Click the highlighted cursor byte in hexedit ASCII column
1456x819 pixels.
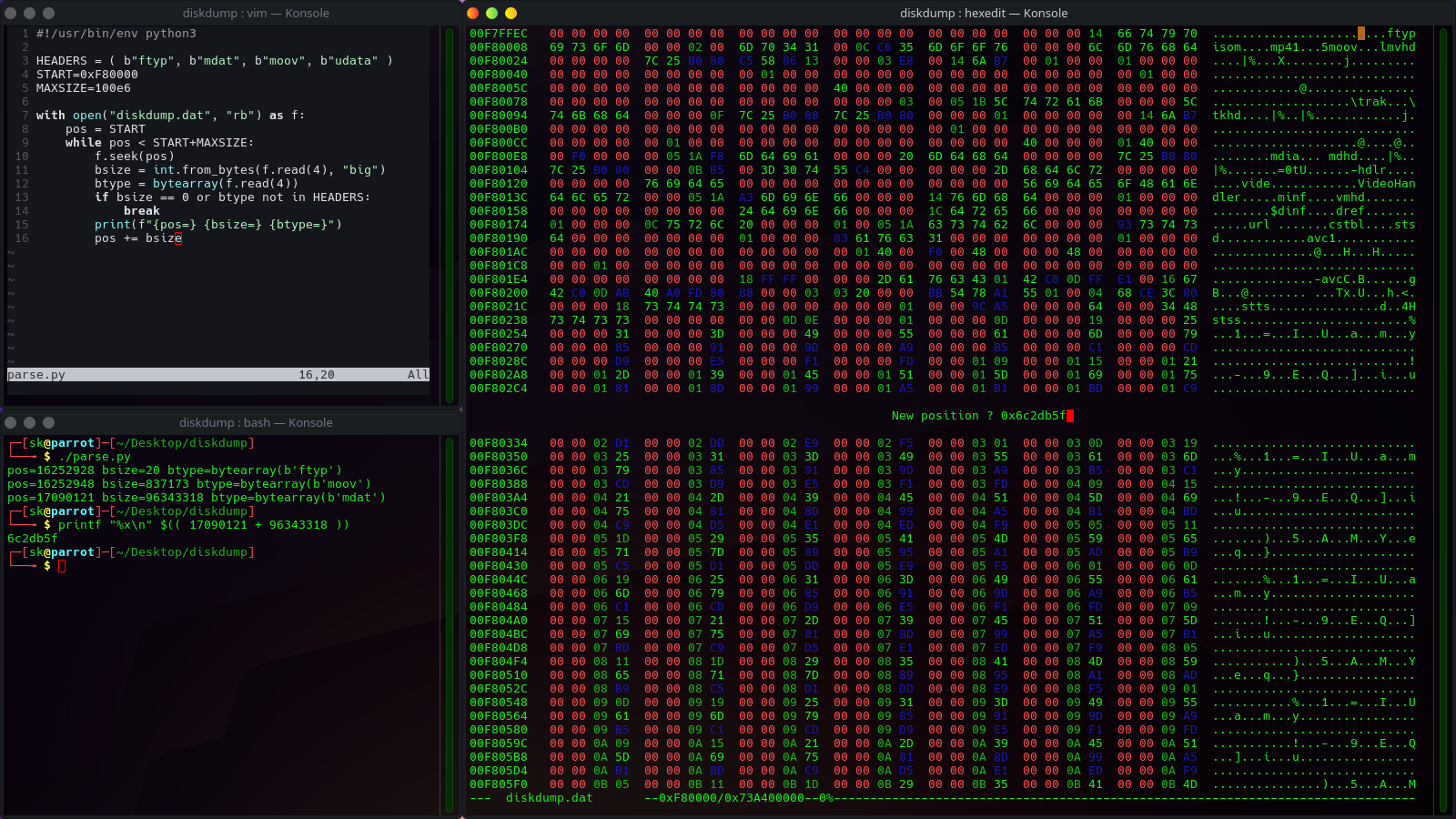tap(1361, 34)
